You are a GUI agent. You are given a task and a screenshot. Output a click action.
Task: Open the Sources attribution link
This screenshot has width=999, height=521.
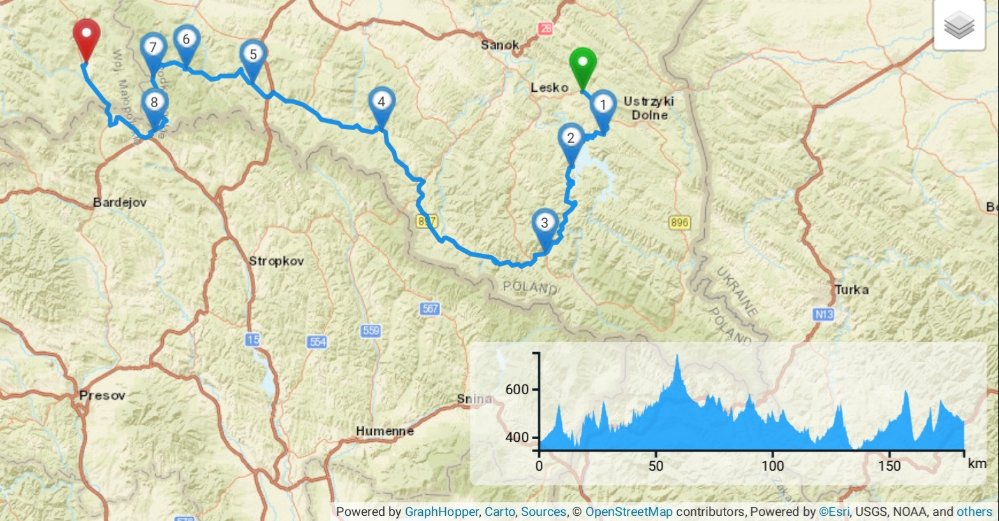pyautogui.click(x=543, y=511)
